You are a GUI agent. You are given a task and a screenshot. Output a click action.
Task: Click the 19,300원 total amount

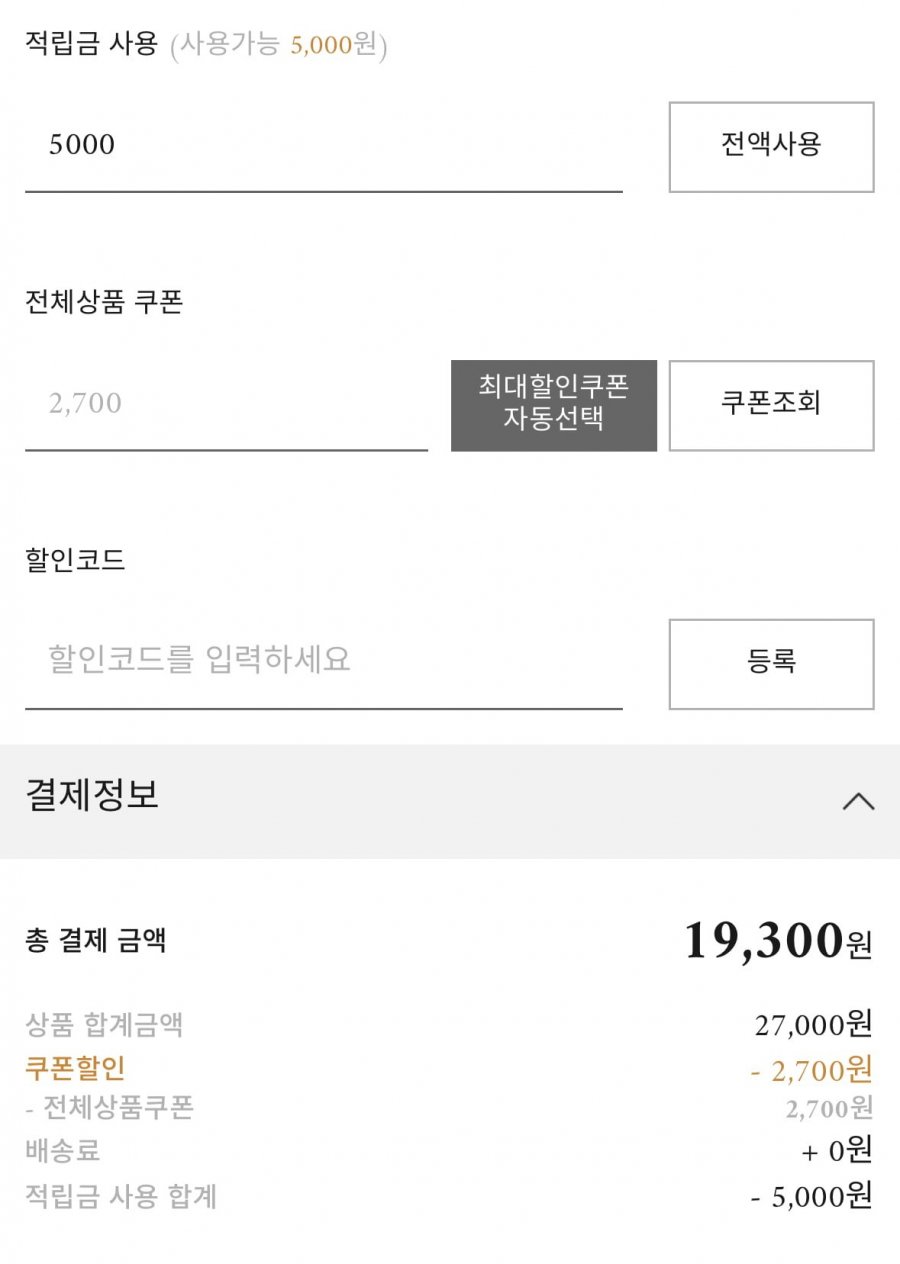pos(777,941)
